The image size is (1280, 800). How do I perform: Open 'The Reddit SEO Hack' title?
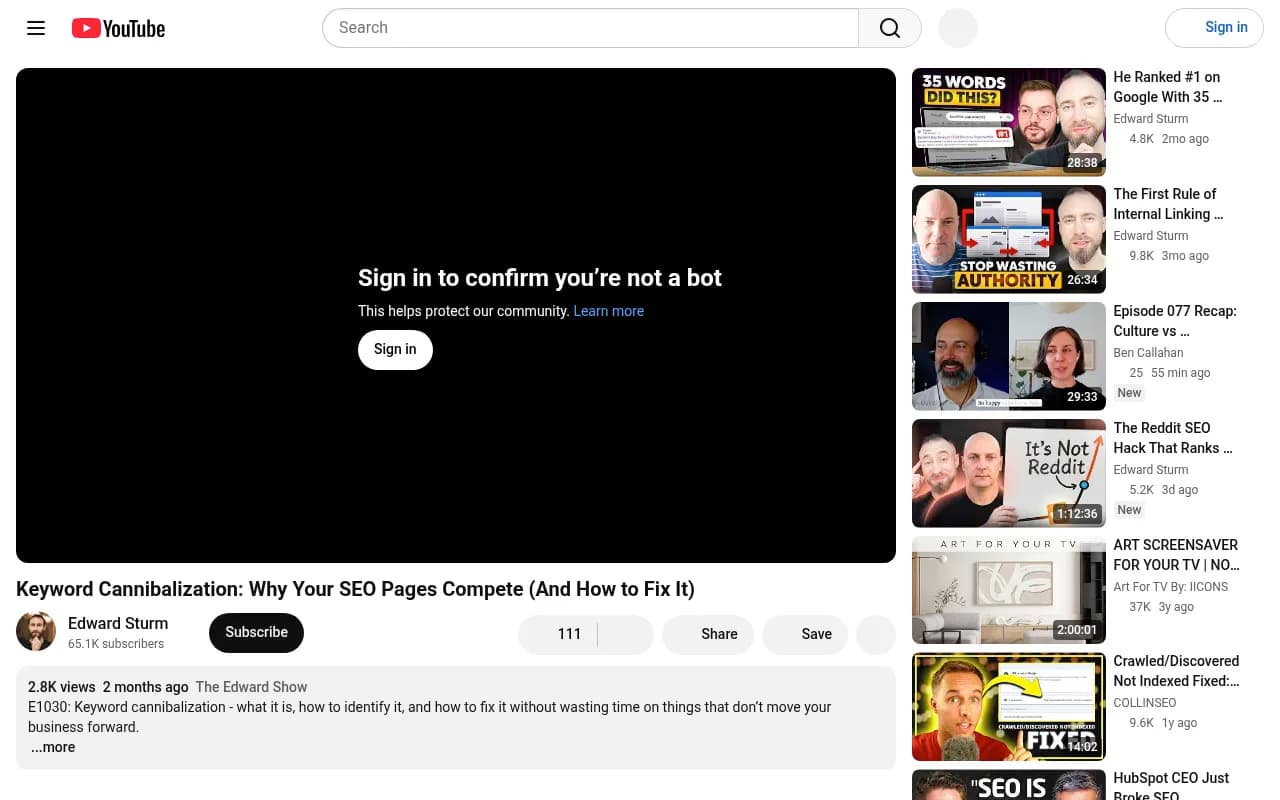(1173, 438)
